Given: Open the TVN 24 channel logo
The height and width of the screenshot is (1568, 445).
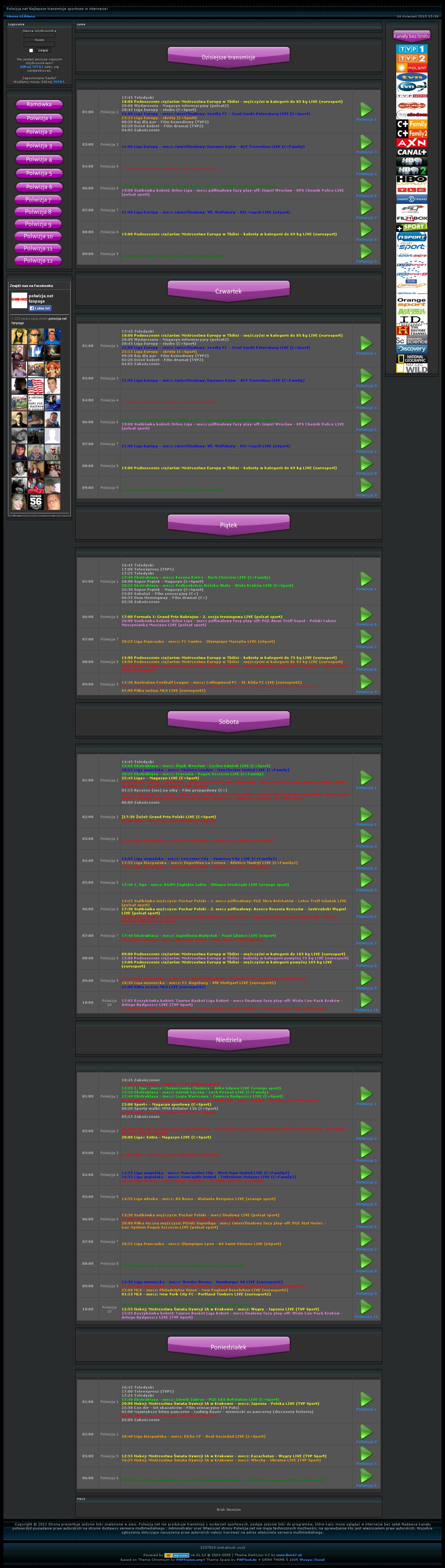Looking at the screenshot, I should coord(412,87).
